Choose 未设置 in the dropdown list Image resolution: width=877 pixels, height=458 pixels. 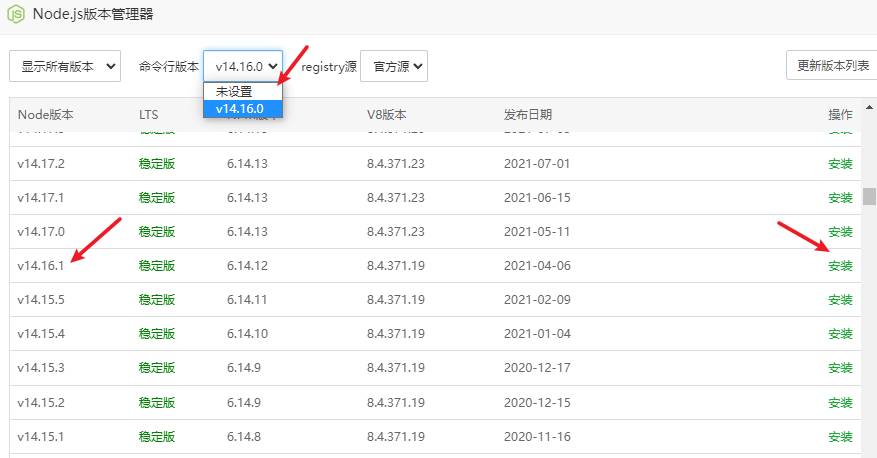[243, 92]
